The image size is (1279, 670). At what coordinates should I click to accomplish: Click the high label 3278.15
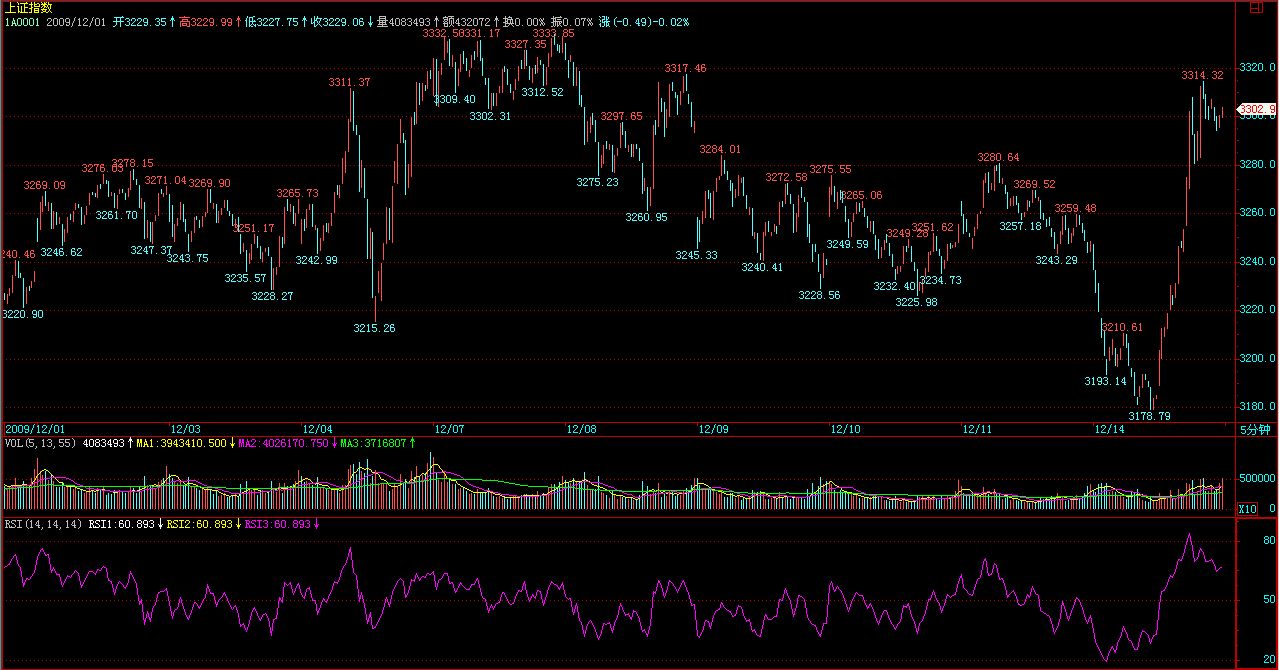tap(133, 163)
